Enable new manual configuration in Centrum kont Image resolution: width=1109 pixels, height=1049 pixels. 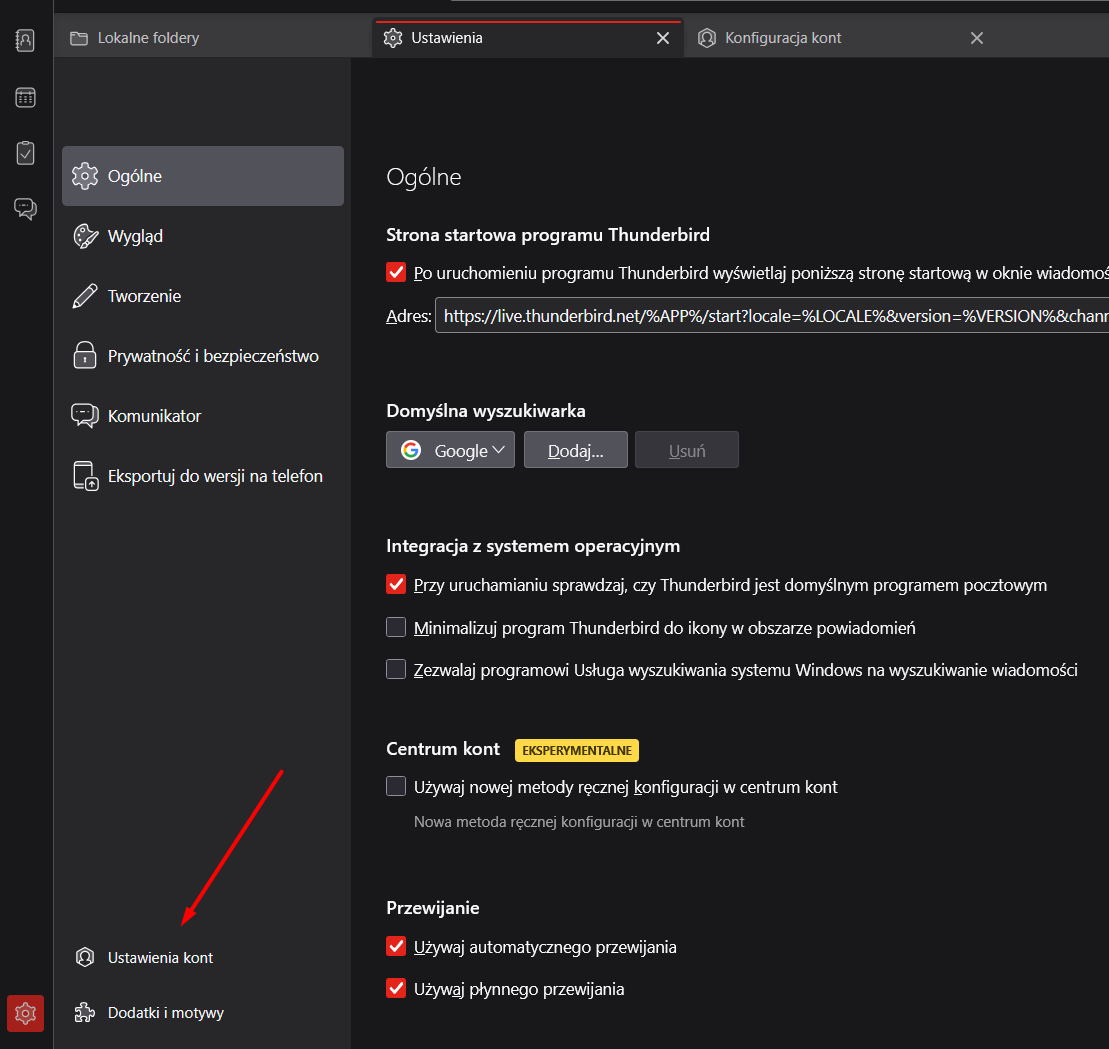click(396, 786)
